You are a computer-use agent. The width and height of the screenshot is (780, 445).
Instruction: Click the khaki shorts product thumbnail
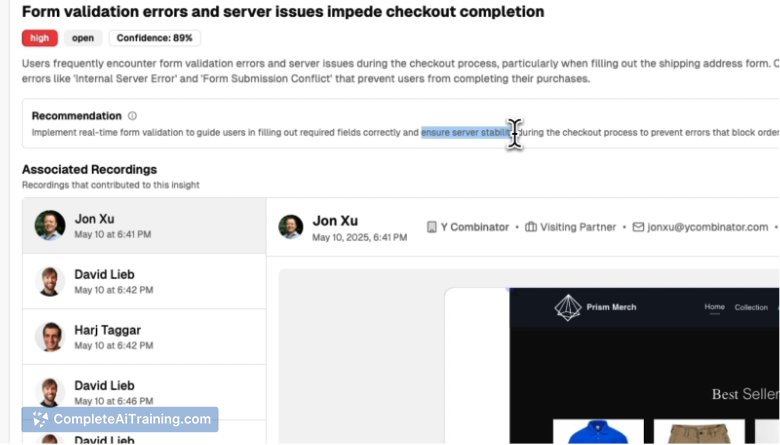699,432
